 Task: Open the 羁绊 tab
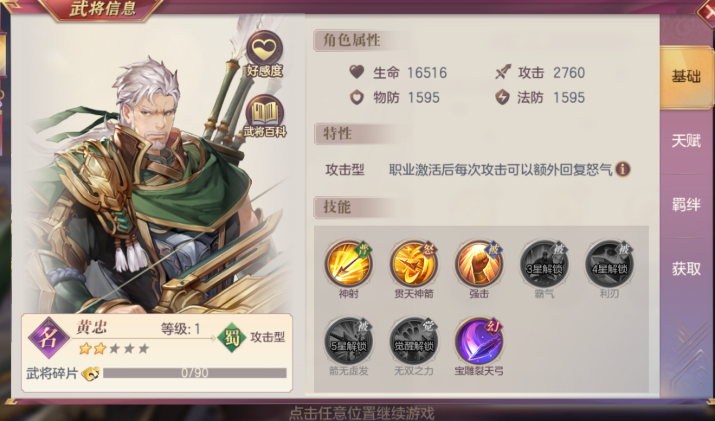pyautogui.click(x=686, y=205)
